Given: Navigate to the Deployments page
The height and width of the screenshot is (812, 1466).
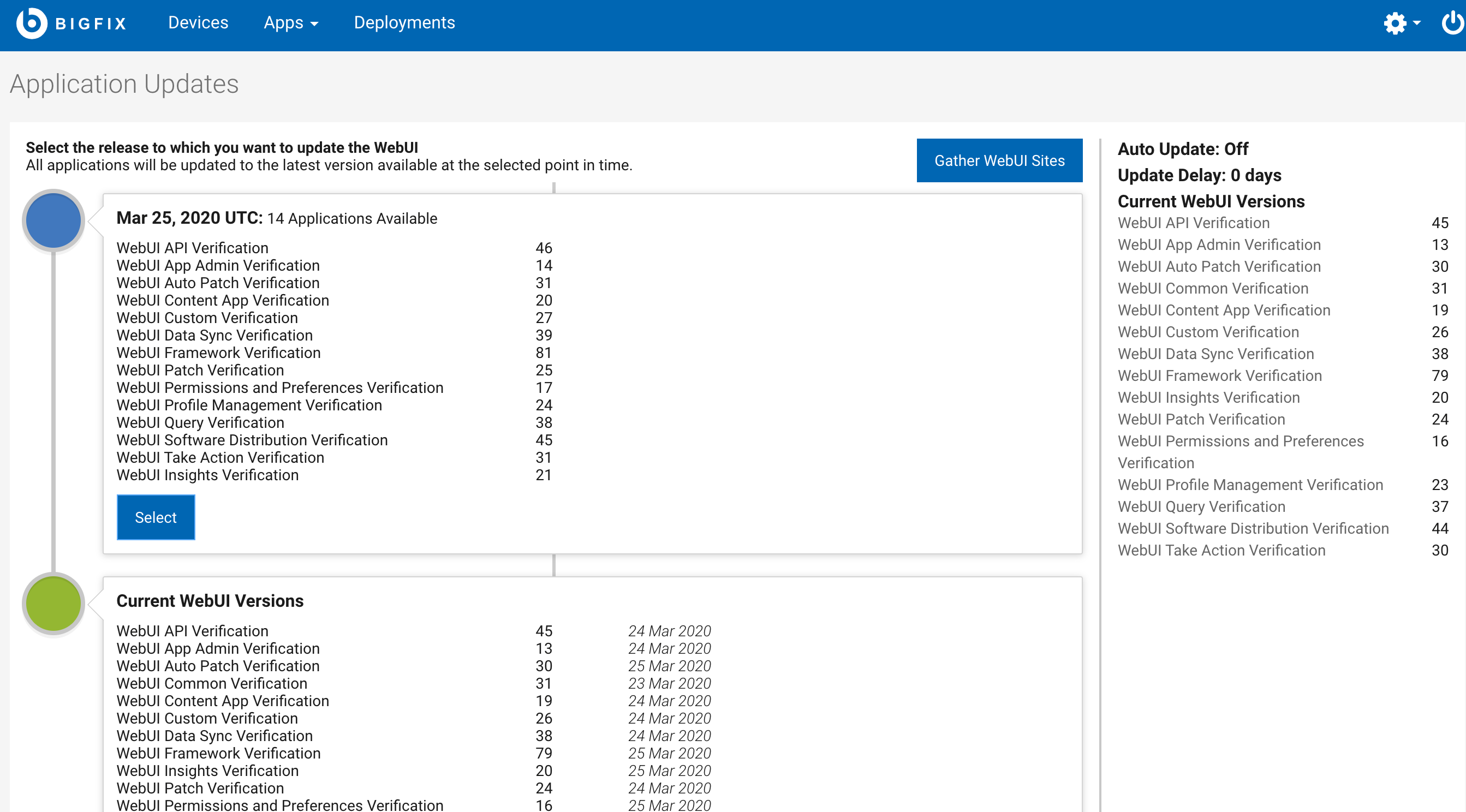Looking at the screenshot, I should [x=404, y=23].
